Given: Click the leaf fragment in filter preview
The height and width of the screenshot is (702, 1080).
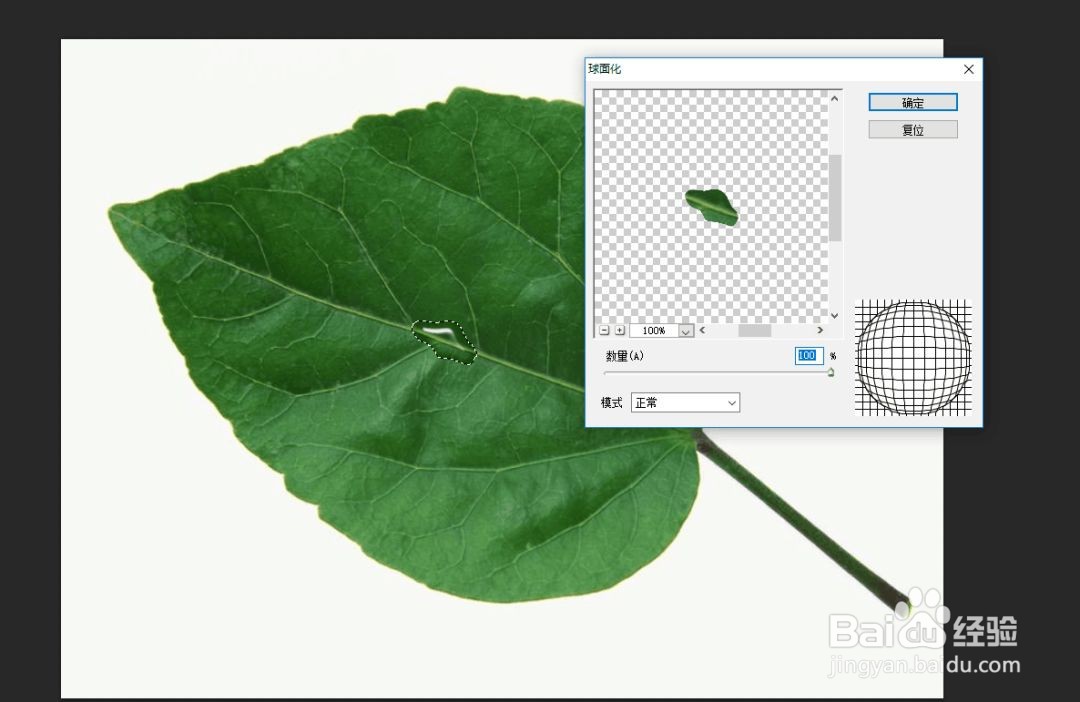Looking at the screenshot, I should tap(712, 207).
